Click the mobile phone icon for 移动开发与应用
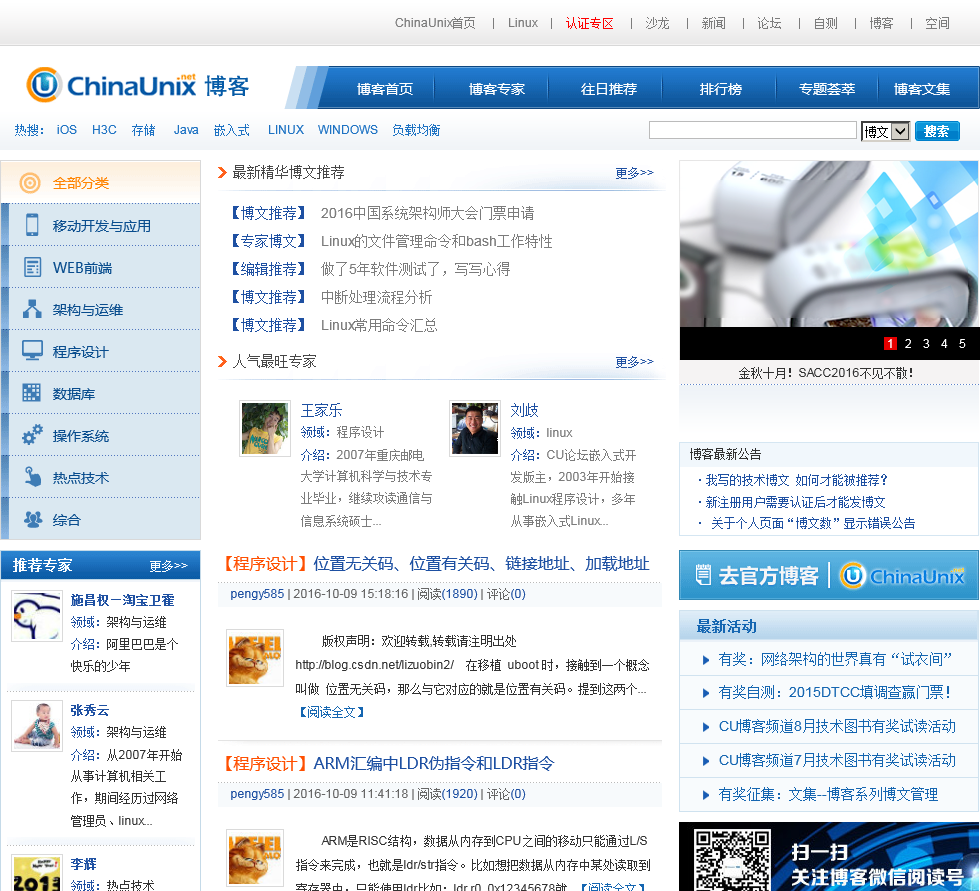 [32, 225]
